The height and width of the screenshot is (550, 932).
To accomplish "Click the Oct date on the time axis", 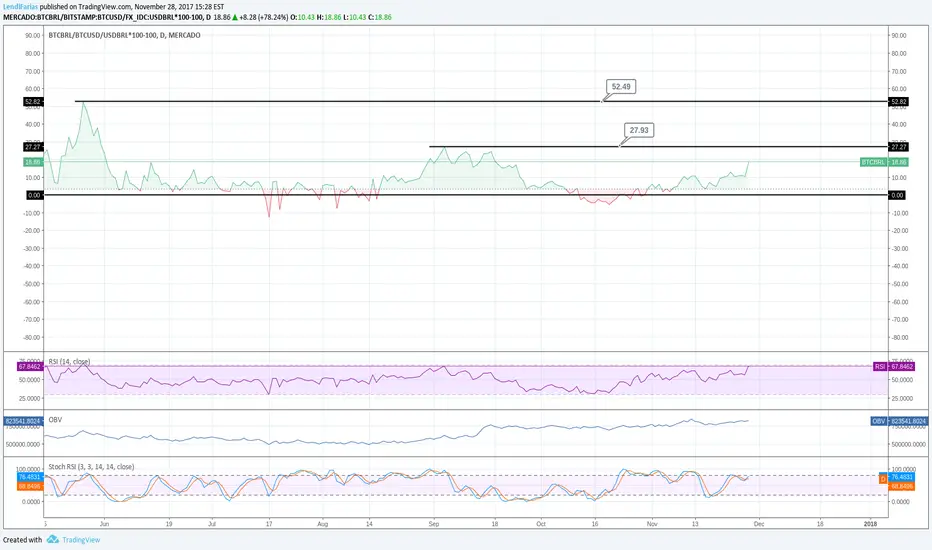I will (541, 524).
